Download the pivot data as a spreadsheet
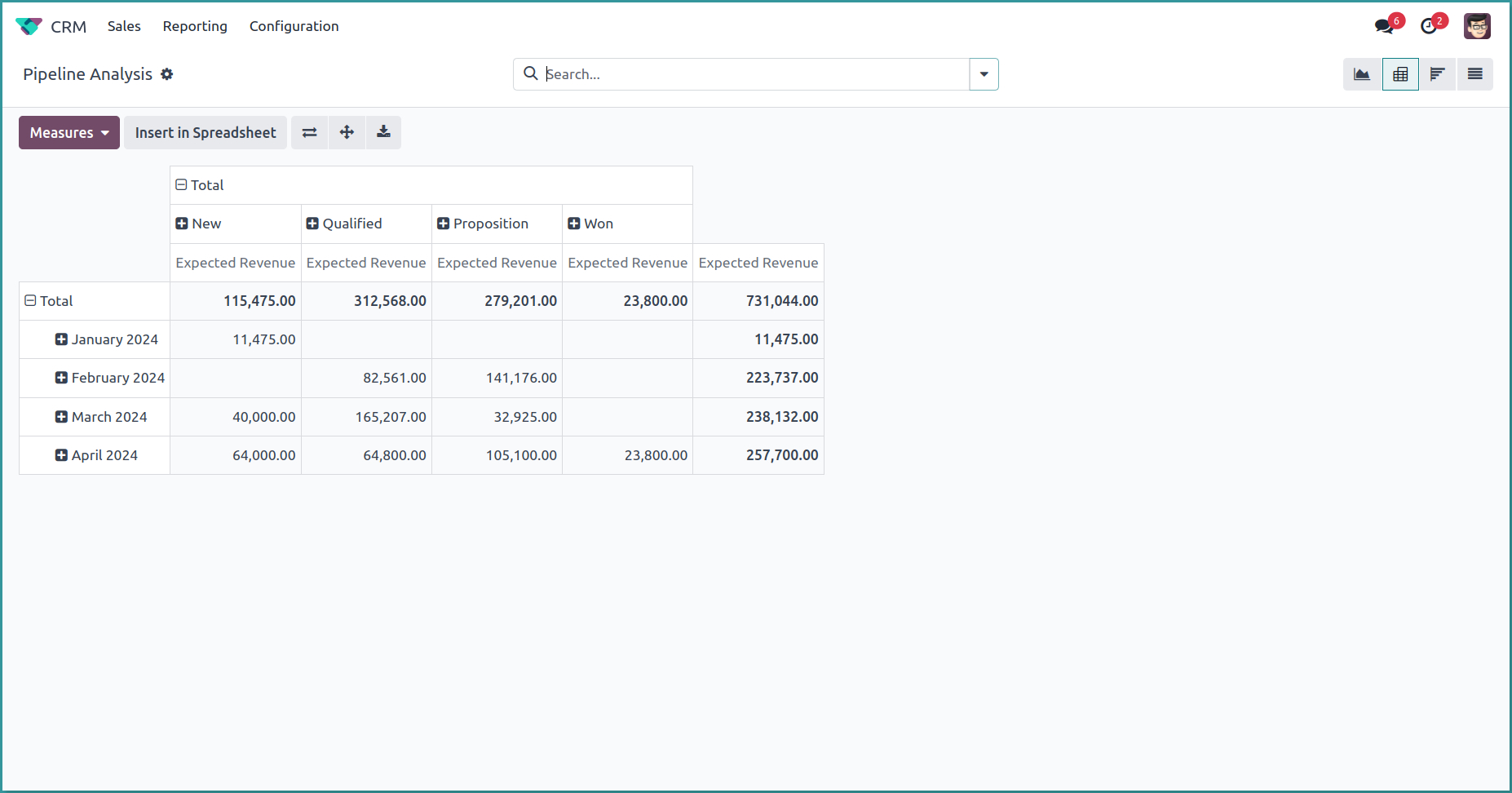This screenshot has width=1512, height=793. pyautogui.click(x=383, y=132)
